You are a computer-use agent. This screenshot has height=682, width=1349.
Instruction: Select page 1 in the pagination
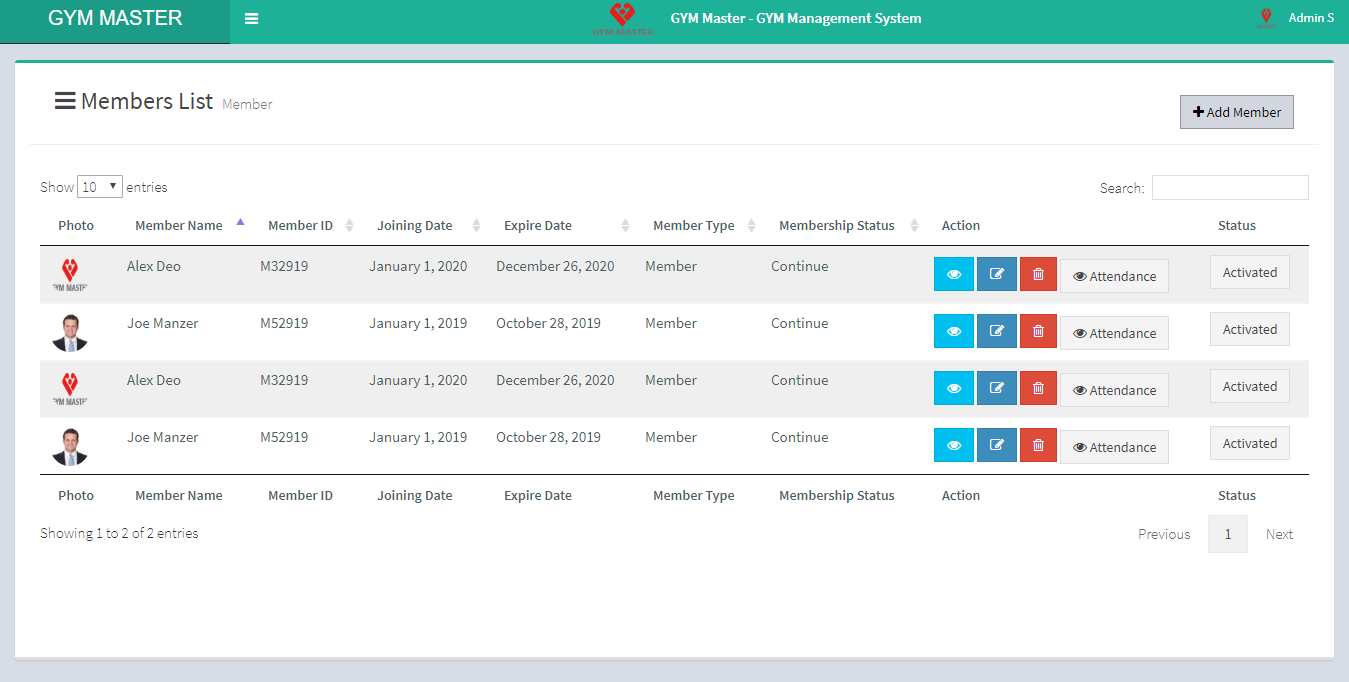click(x=1227, y=534)
